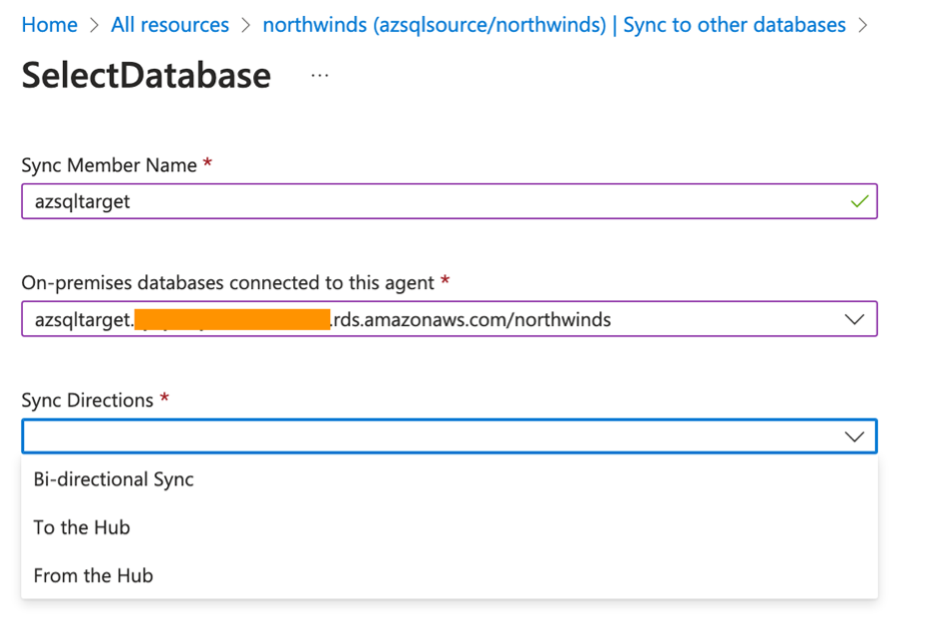Select Bi-directional Sync from the list
Image resolution: width=931 pixels, height=629 pixels.
click(113, 479)
